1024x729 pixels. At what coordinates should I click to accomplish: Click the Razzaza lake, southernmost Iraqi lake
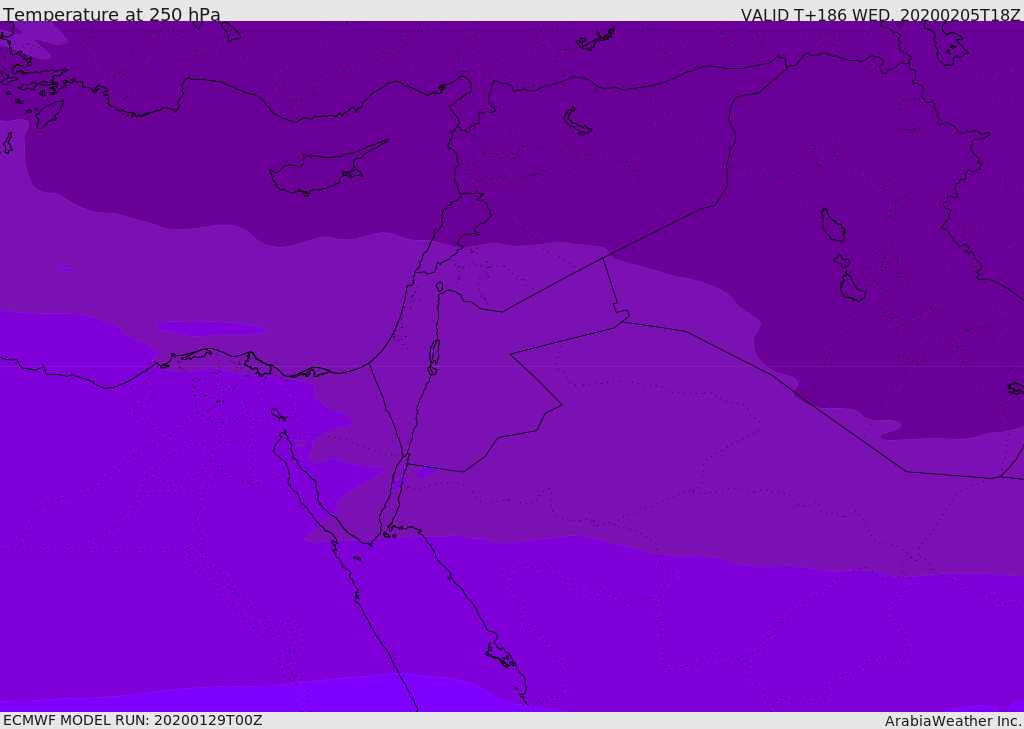point(852,288)
